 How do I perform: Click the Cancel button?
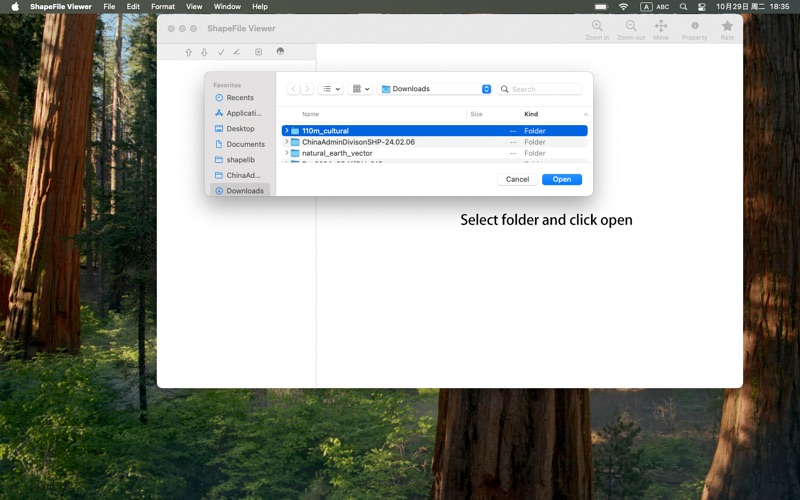pos(517,179)
